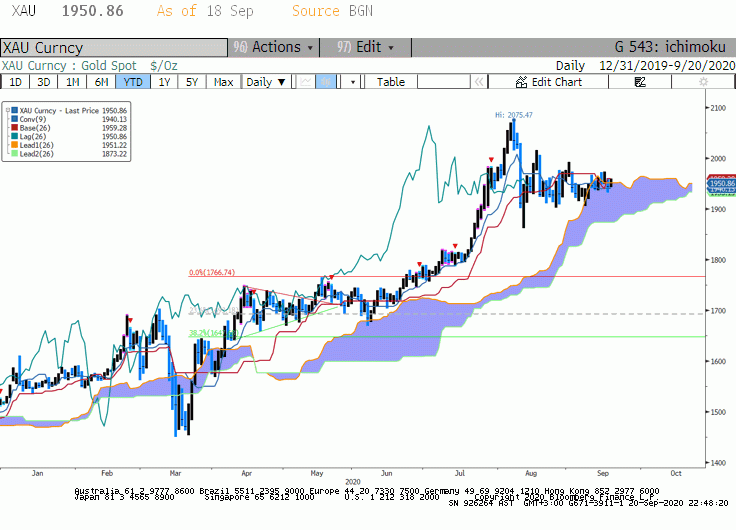Open the Daily periodicity dropdown
The height and width of the screenshot is (530, 736).
(266, 82)
